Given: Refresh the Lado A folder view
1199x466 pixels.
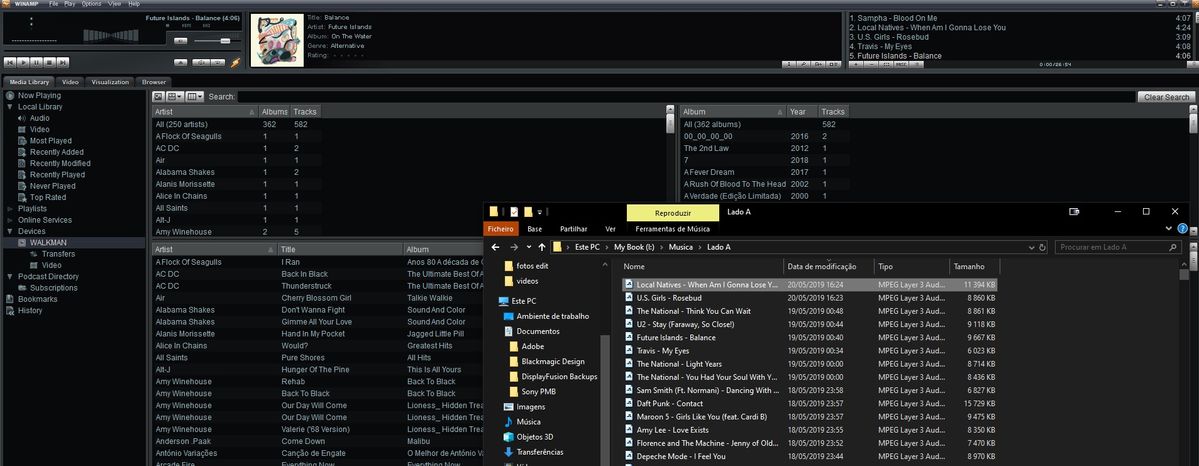Looking at the screenshot, I should click(x=1043, y=247).
